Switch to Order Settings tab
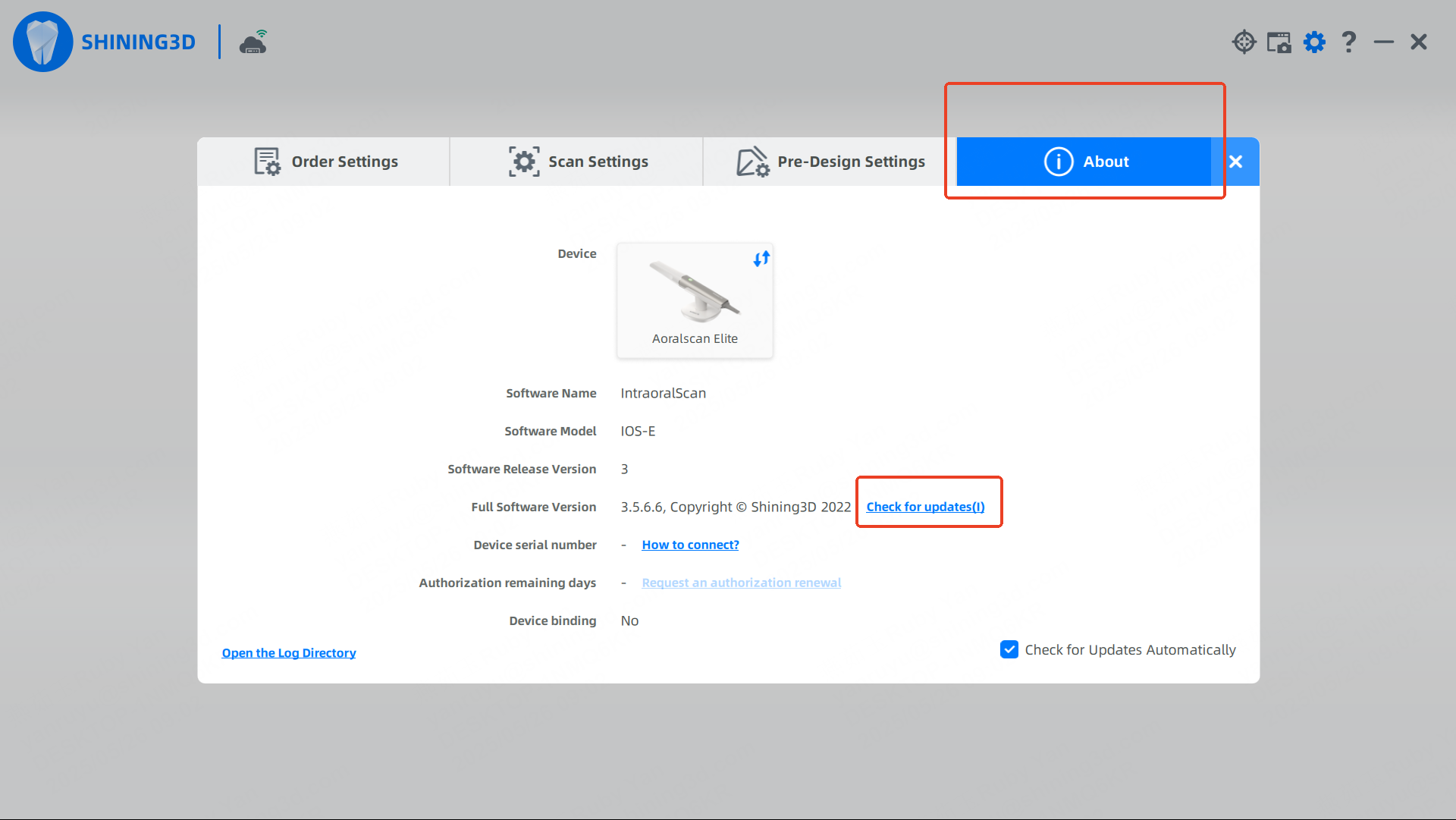The height and width of the screenshot is (820, 1456). click(x=325, y=162)
